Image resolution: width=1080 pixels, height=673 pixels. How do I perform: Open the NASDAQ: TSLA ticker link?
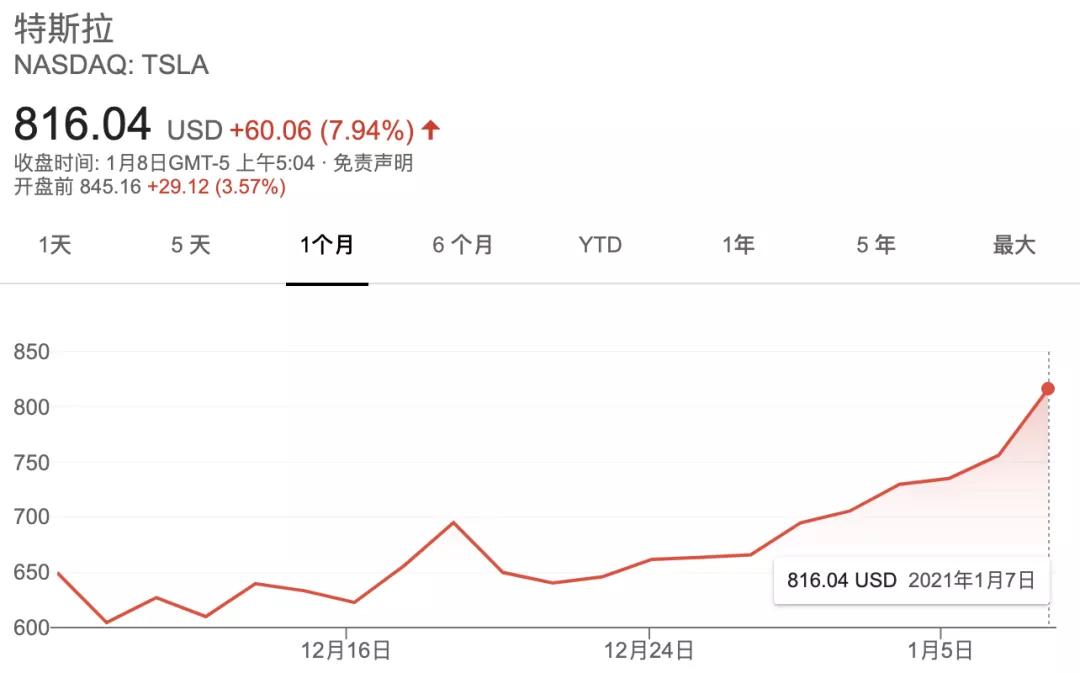coord(112,66)
